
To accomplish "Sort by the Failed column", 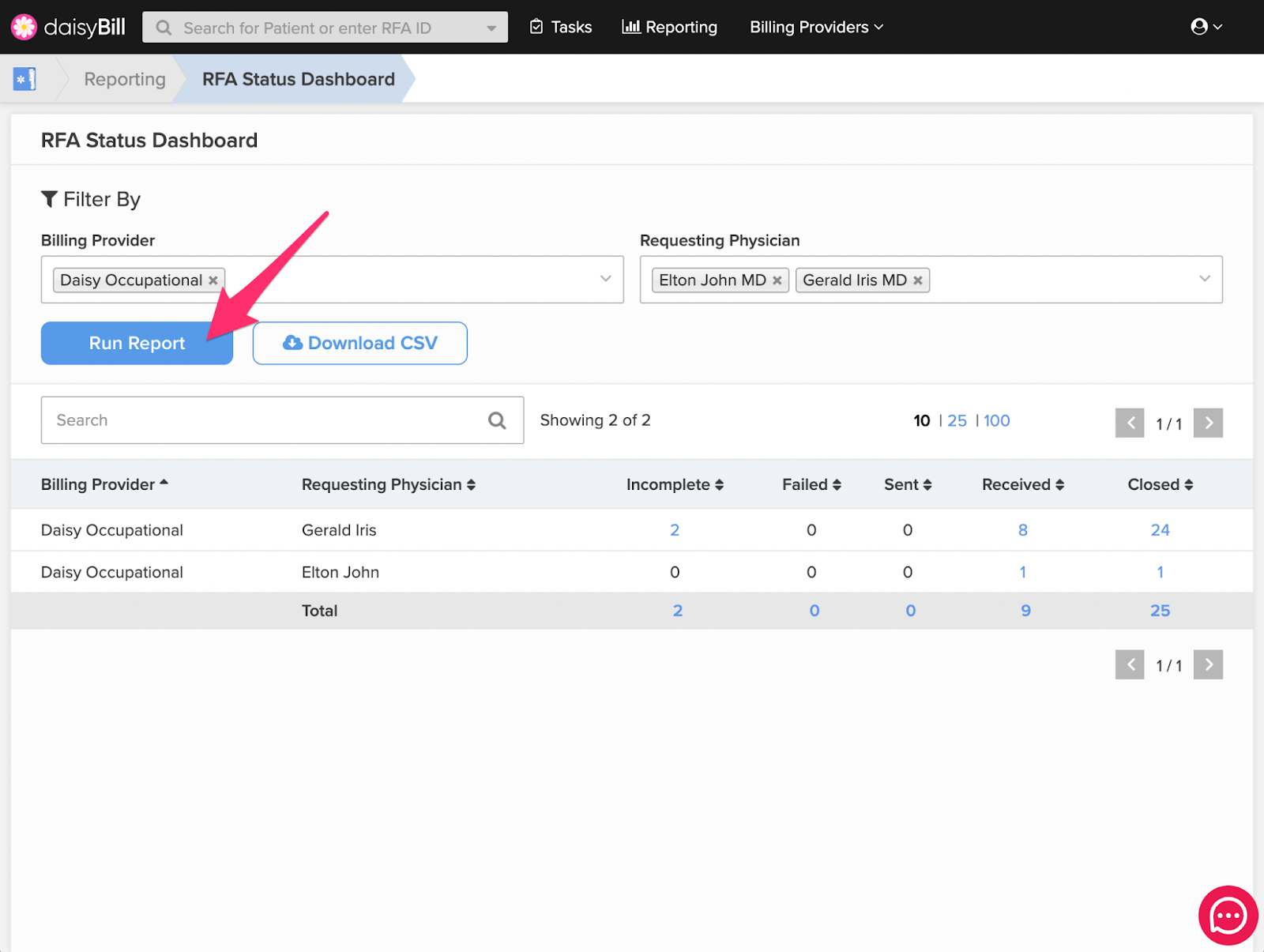I will point(811,484).
